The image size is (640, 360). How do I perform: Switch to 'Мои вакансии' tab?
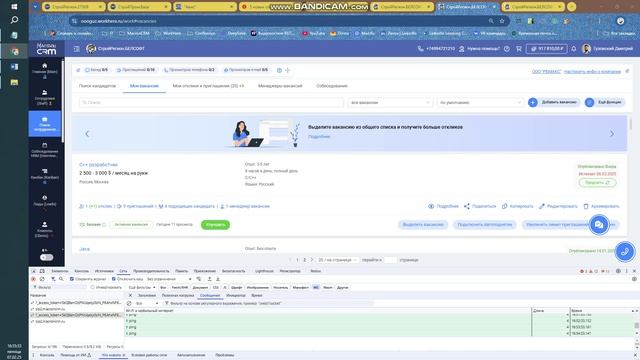[x=144, y=86]
